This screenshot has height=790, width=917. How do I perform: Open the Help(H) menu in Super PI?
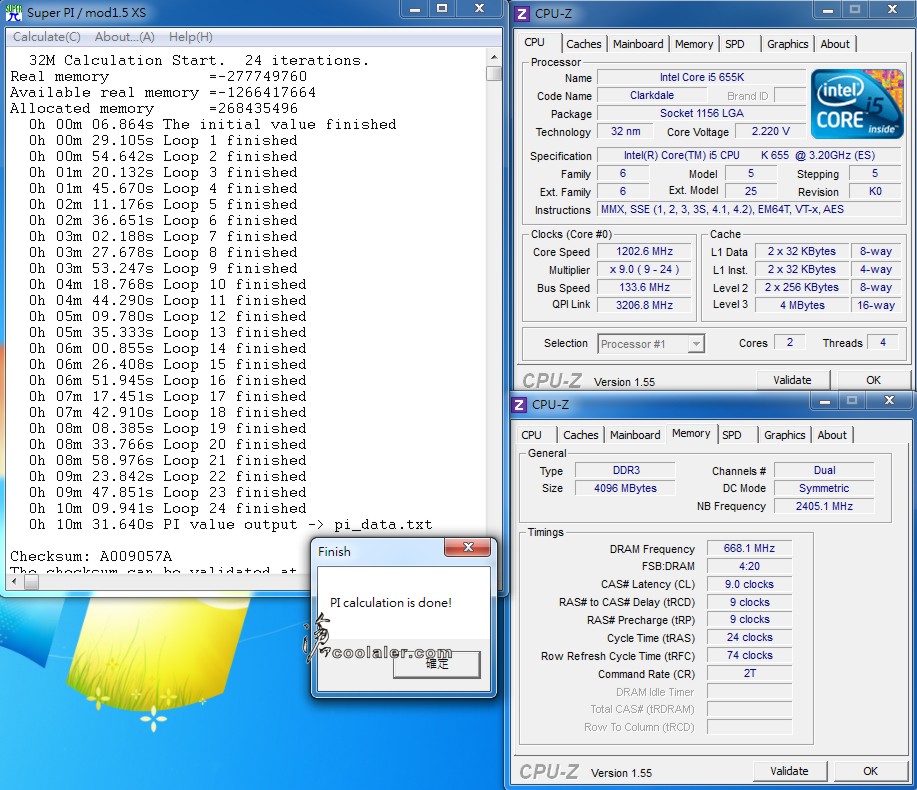[x=191, y=37]
